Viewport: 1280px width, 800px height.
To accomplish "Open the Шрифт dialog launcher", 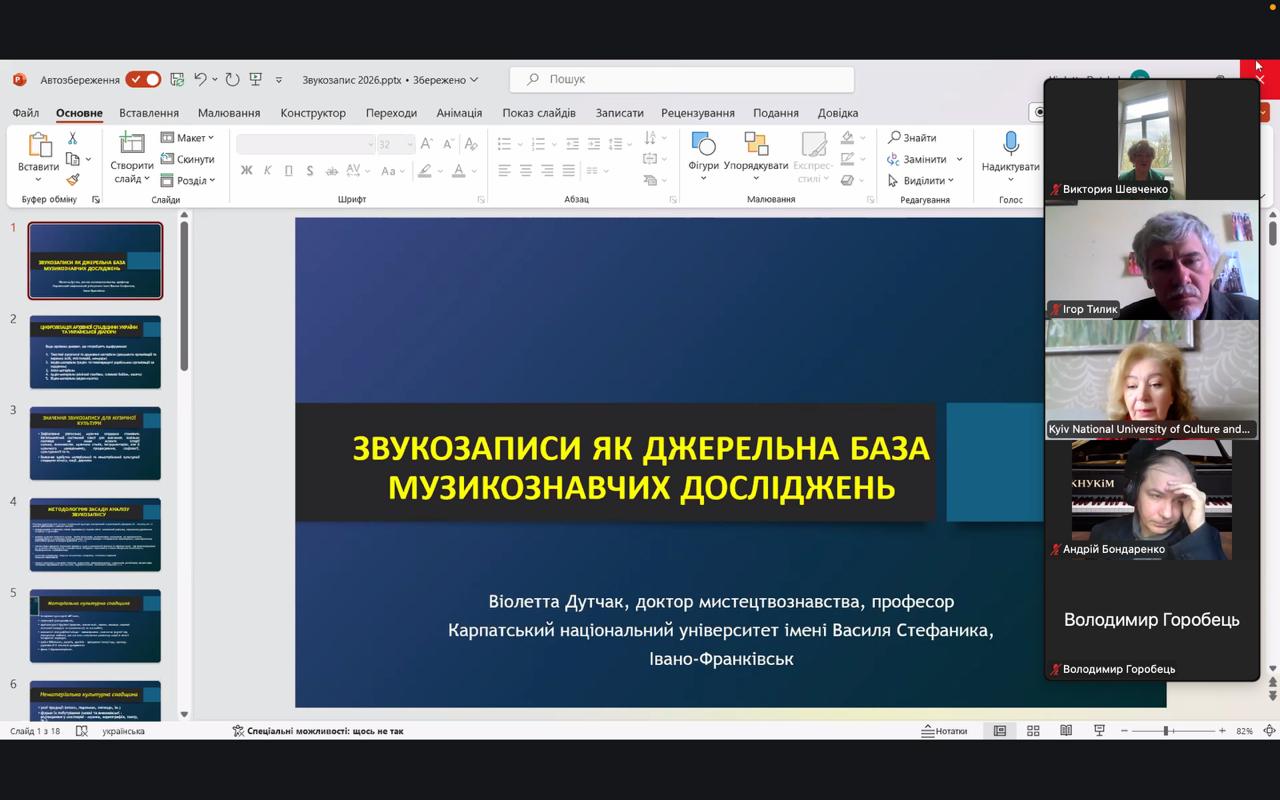I will click(481, 200).
